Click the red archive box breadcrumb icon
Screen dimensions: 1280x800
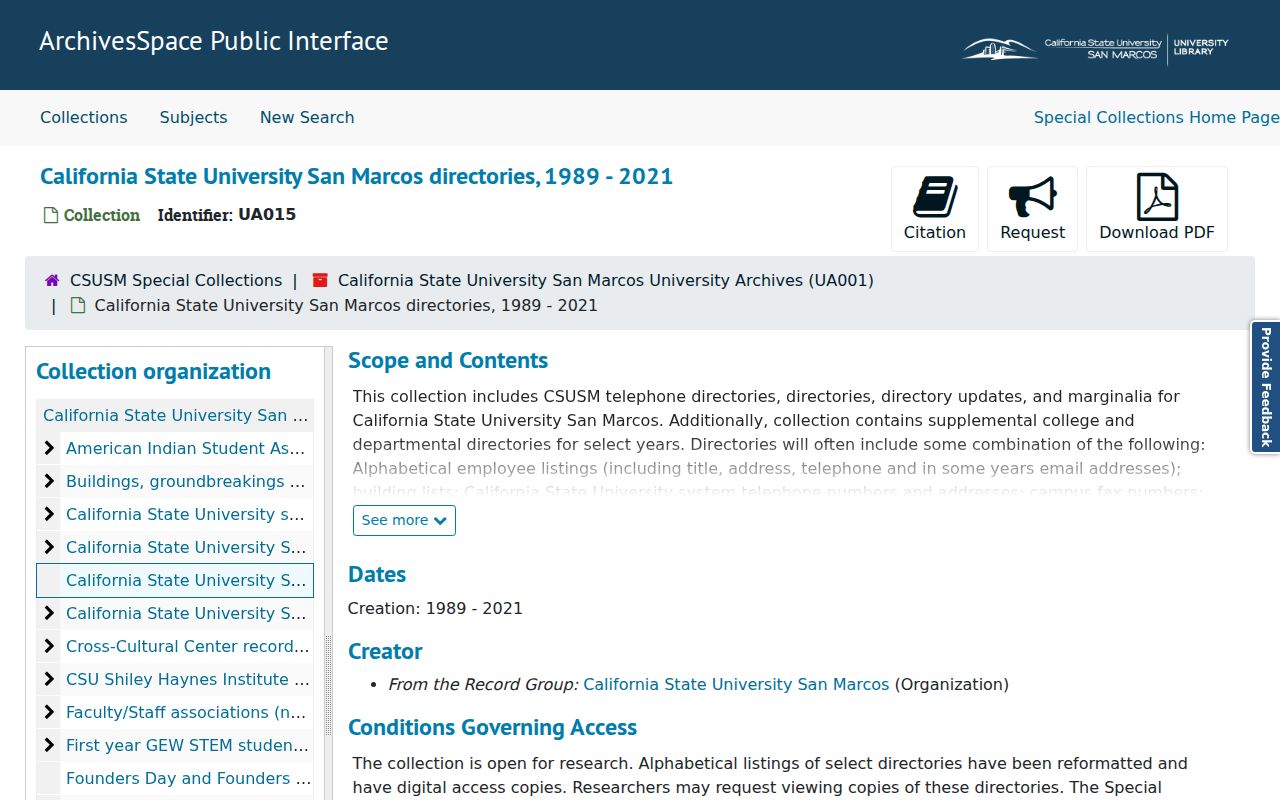coord(320,281)
